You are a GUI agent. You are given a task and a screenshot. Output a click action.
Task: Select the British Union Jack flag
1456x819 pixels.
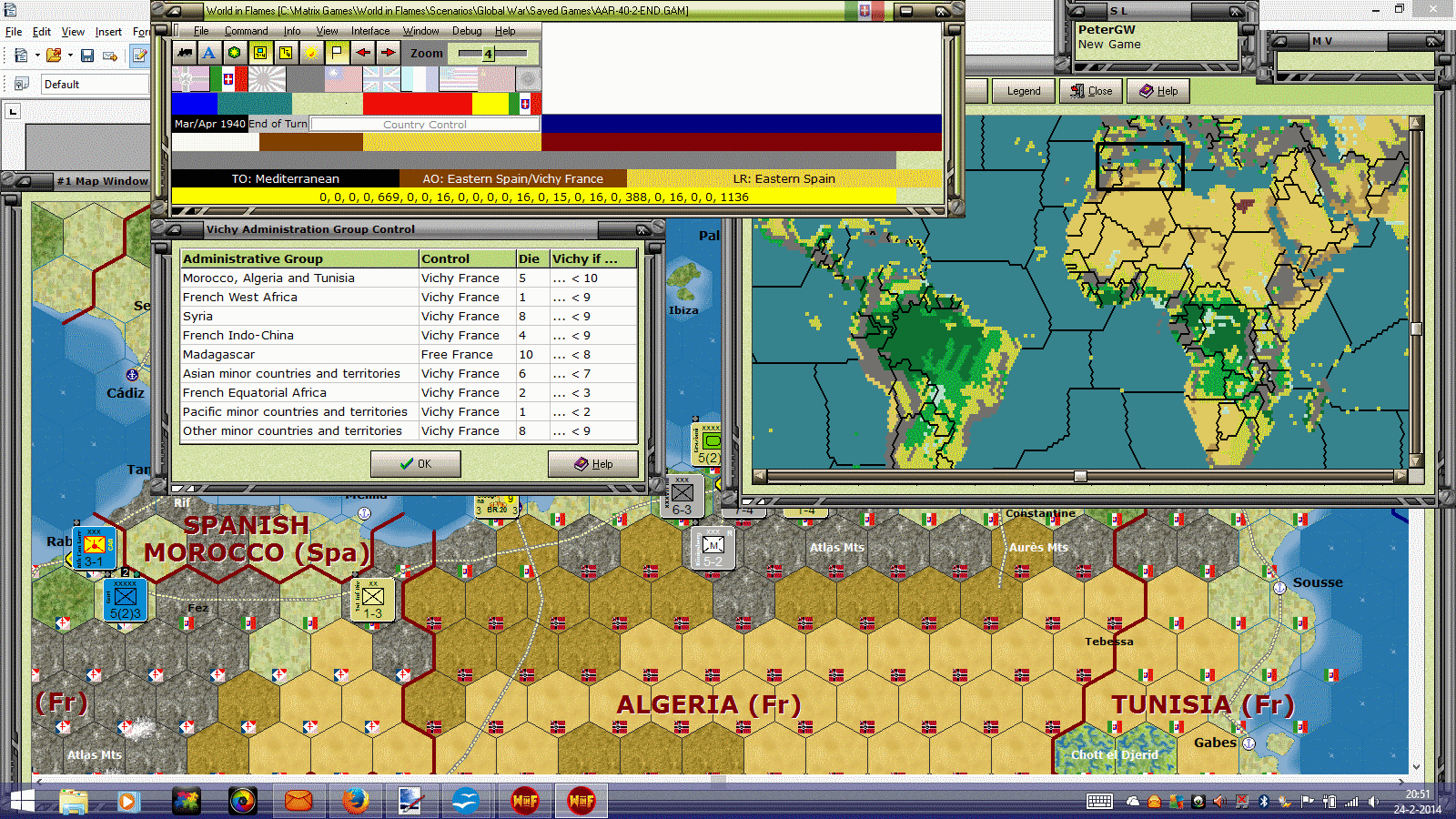pos(381,79)
